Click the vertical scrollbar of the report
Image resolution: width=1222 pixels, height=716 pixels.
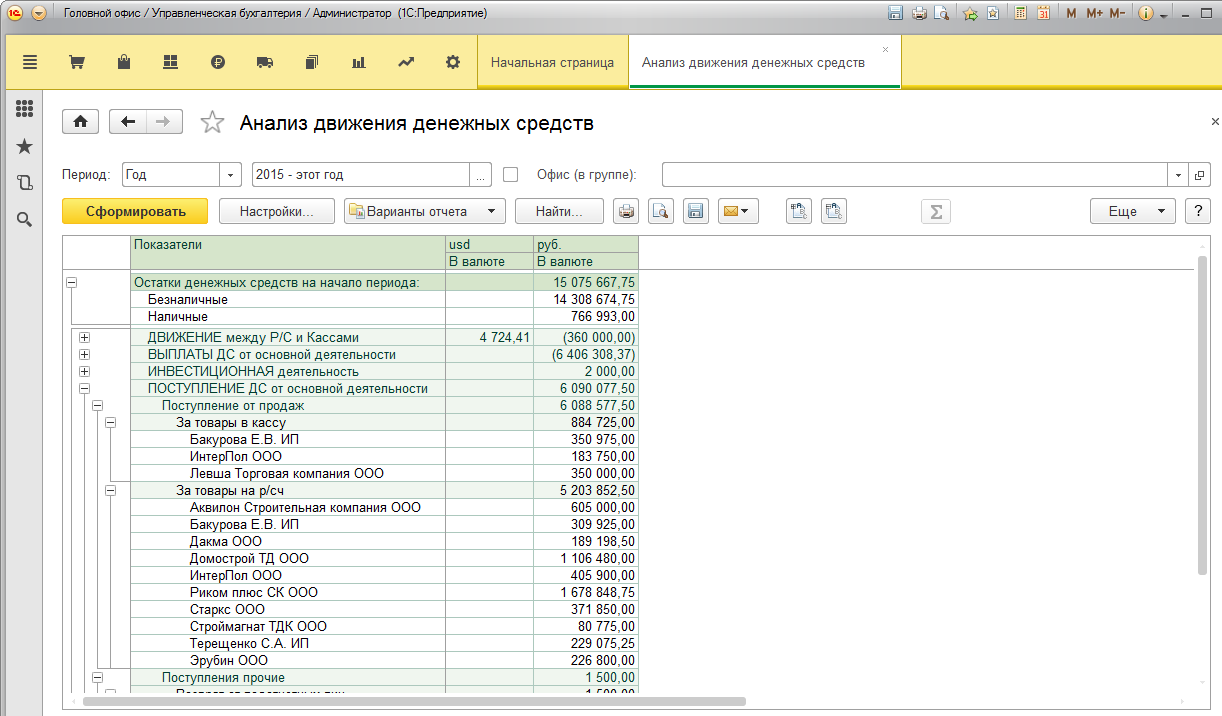[x=1202, y=416]
